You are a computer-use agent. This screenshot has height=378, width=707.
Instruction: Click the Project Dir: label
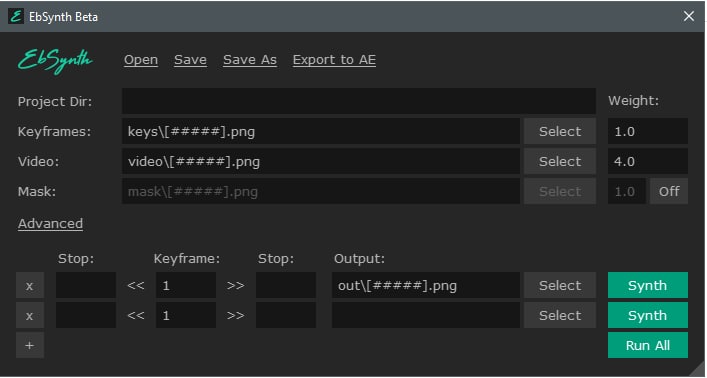coord(55,101)
